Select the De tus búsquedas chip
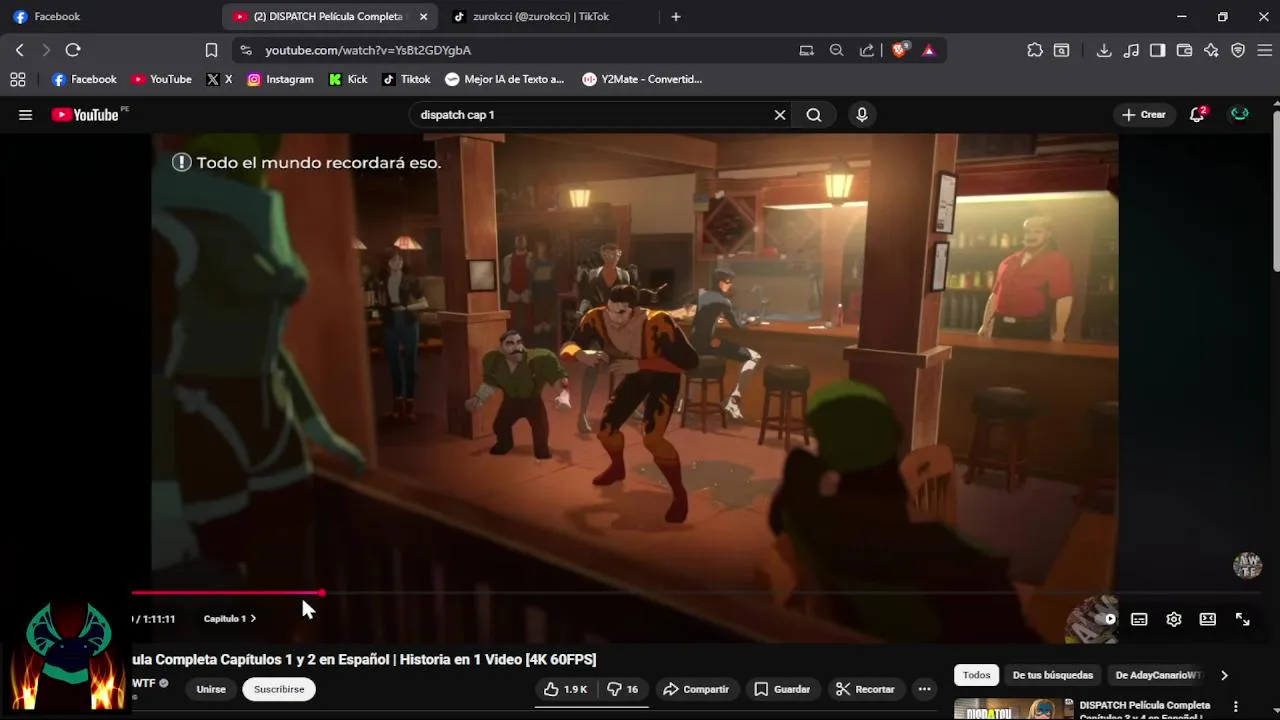Screen dimensions: 1280x720 1053,675
